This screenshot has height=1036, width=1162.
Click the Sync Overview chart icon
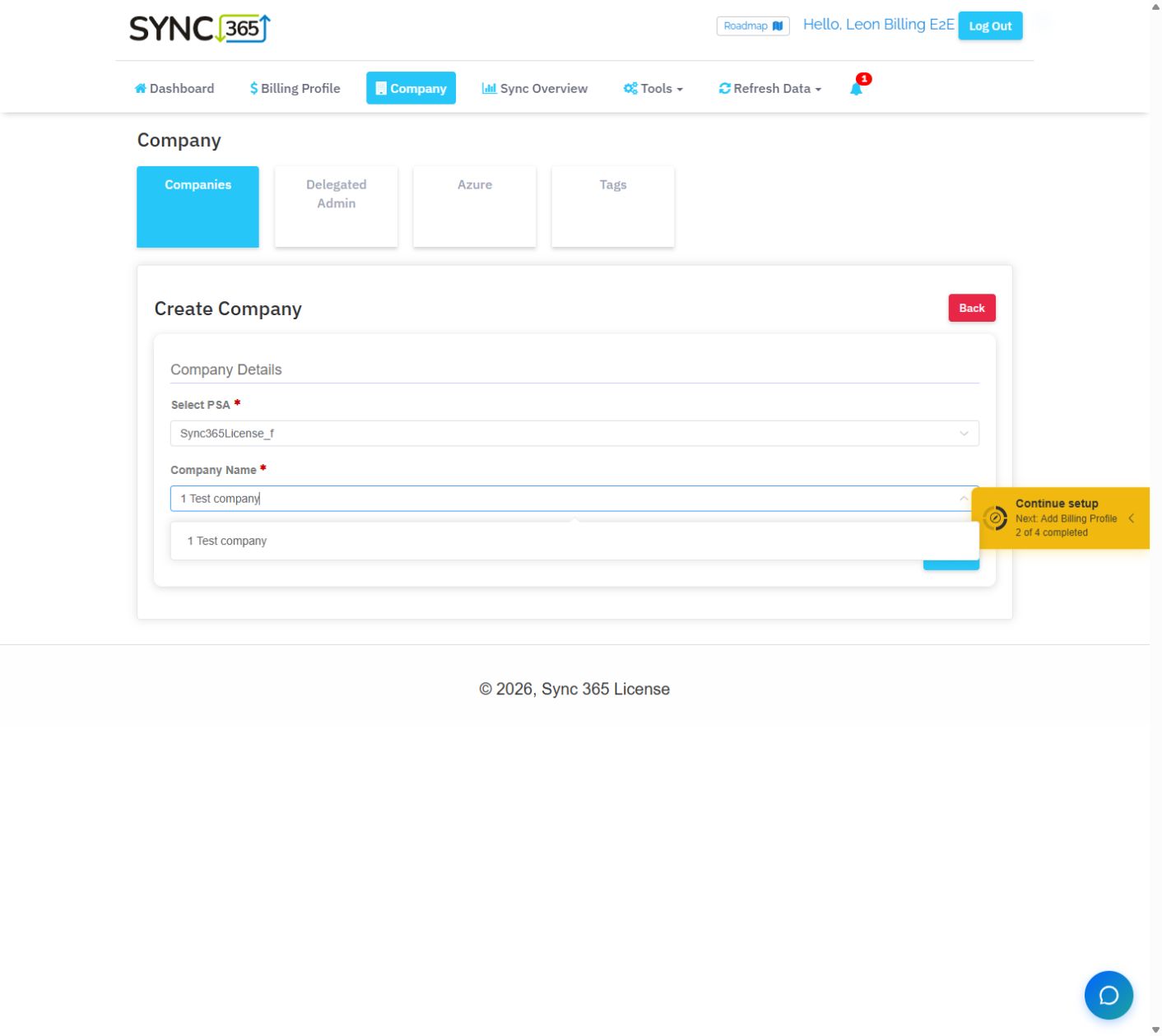(489, 88)
